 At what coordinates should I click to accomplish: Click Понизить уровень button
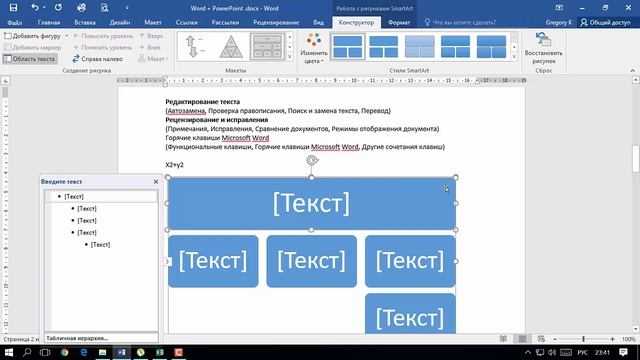point(102,47)
